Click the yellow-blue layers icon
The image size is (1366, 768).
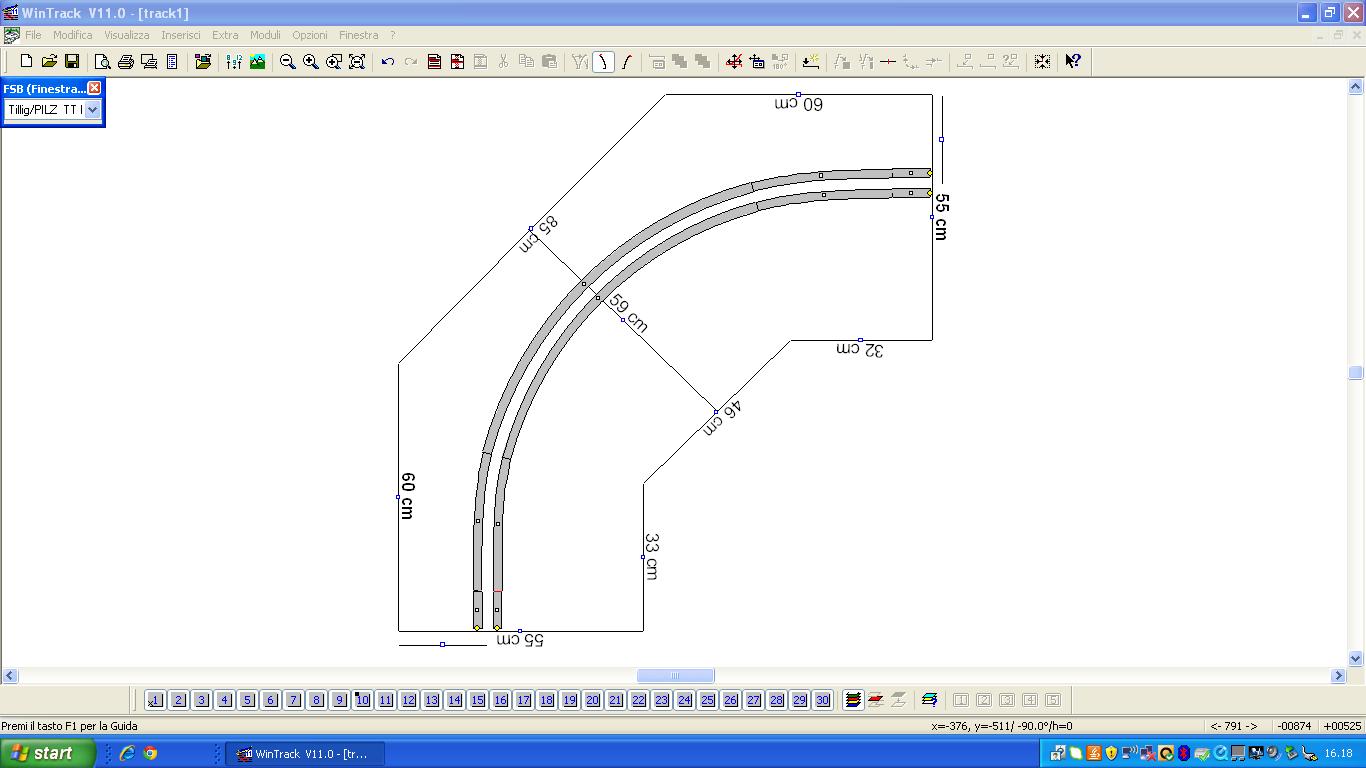coord(930,700)
